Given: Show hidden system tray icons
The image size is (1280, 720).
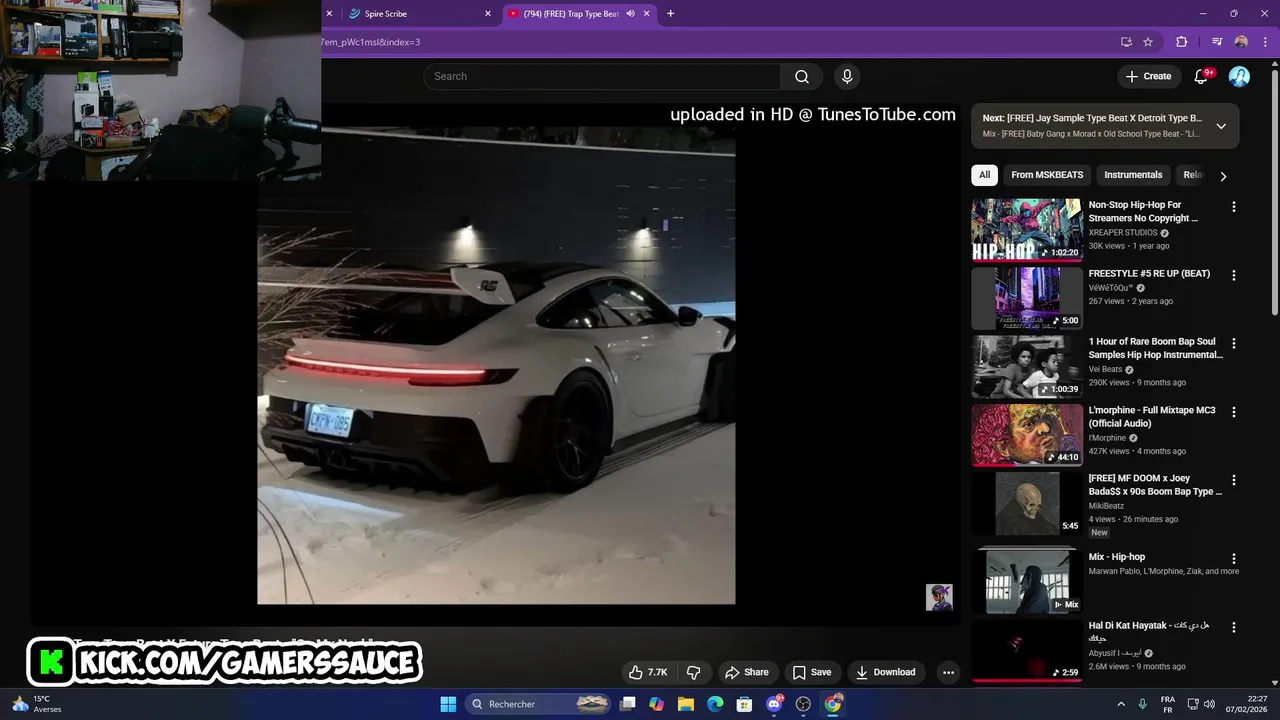Looking at the screenshot, I should pyautogui.click(x=1121, y=704).
